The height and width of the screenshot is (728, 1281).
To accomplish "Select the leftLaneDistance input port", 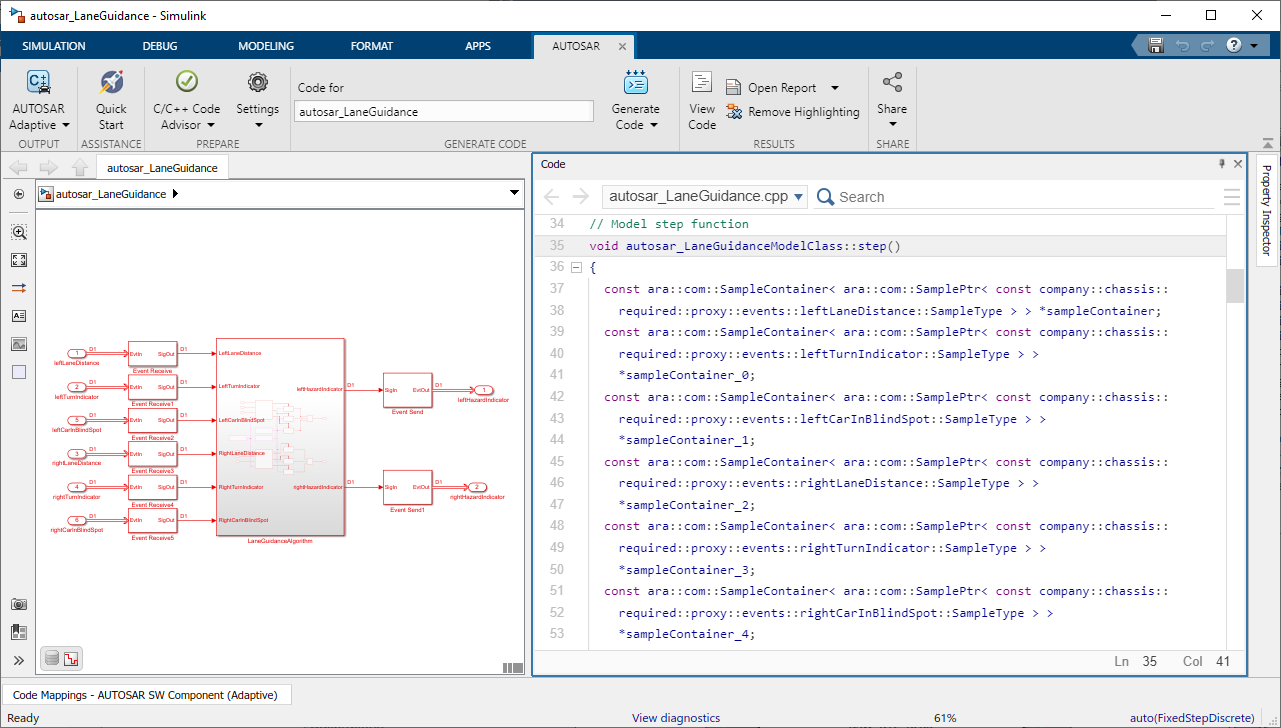I will [77, 353].
